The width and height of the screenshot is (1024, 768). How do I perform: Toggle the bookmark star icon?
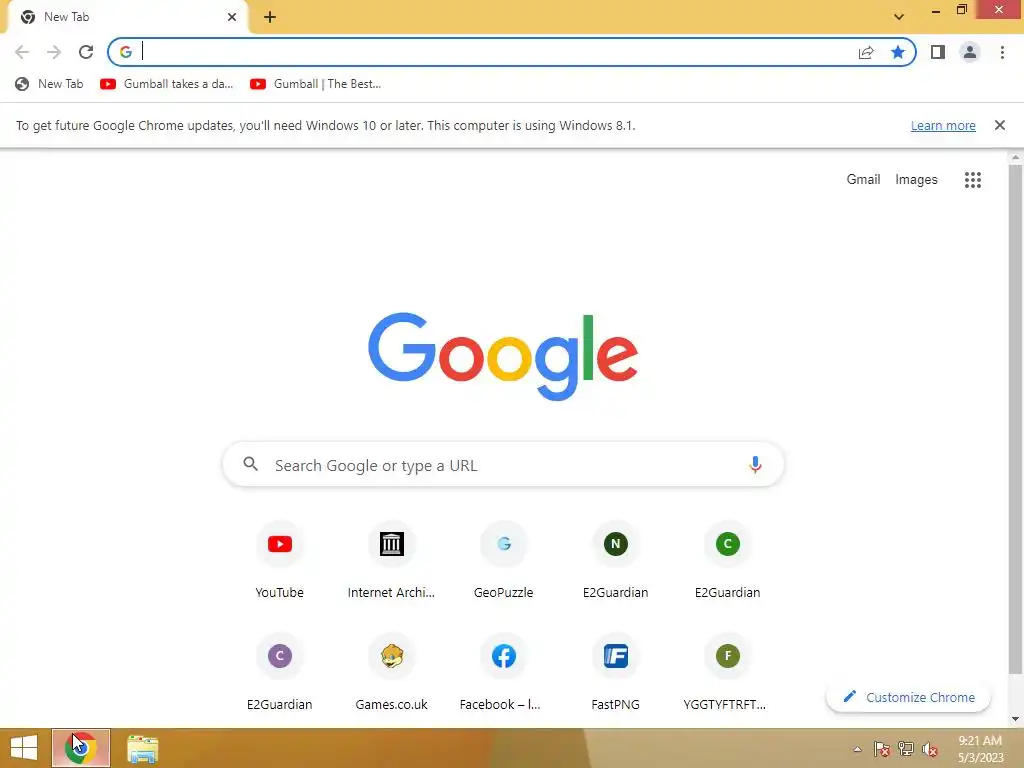(x=898, y=52)
